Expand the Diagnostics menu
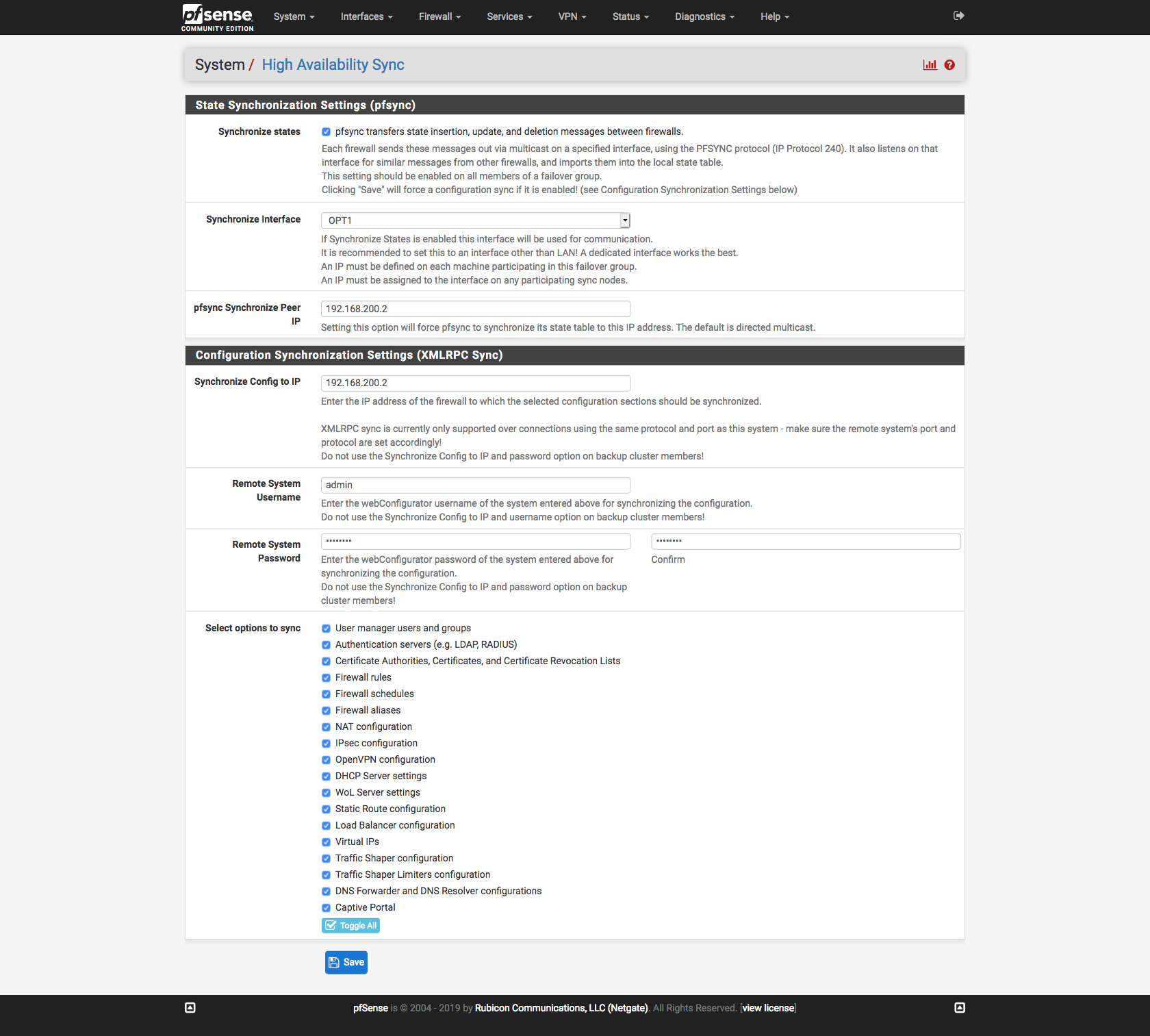Screen dimensions: 1150x1036 tap(704, 16)
